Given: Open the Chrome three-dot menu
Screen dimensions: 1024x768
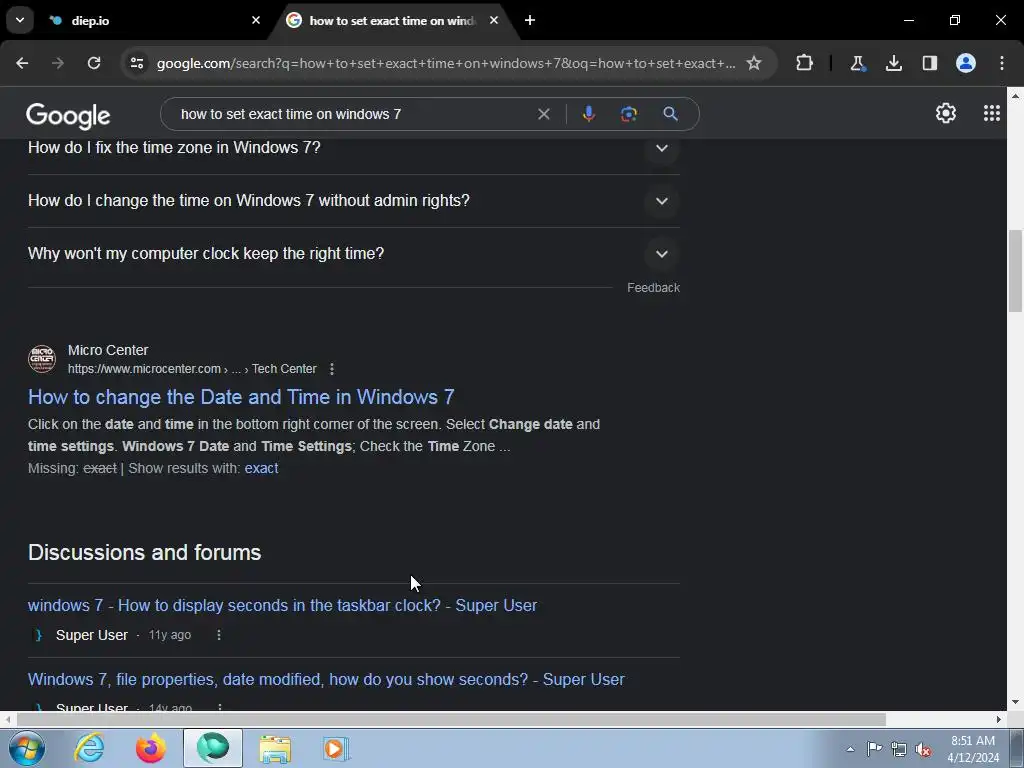Looking at the screenshot, I should pyautogui.click(x=1002, y=63).
